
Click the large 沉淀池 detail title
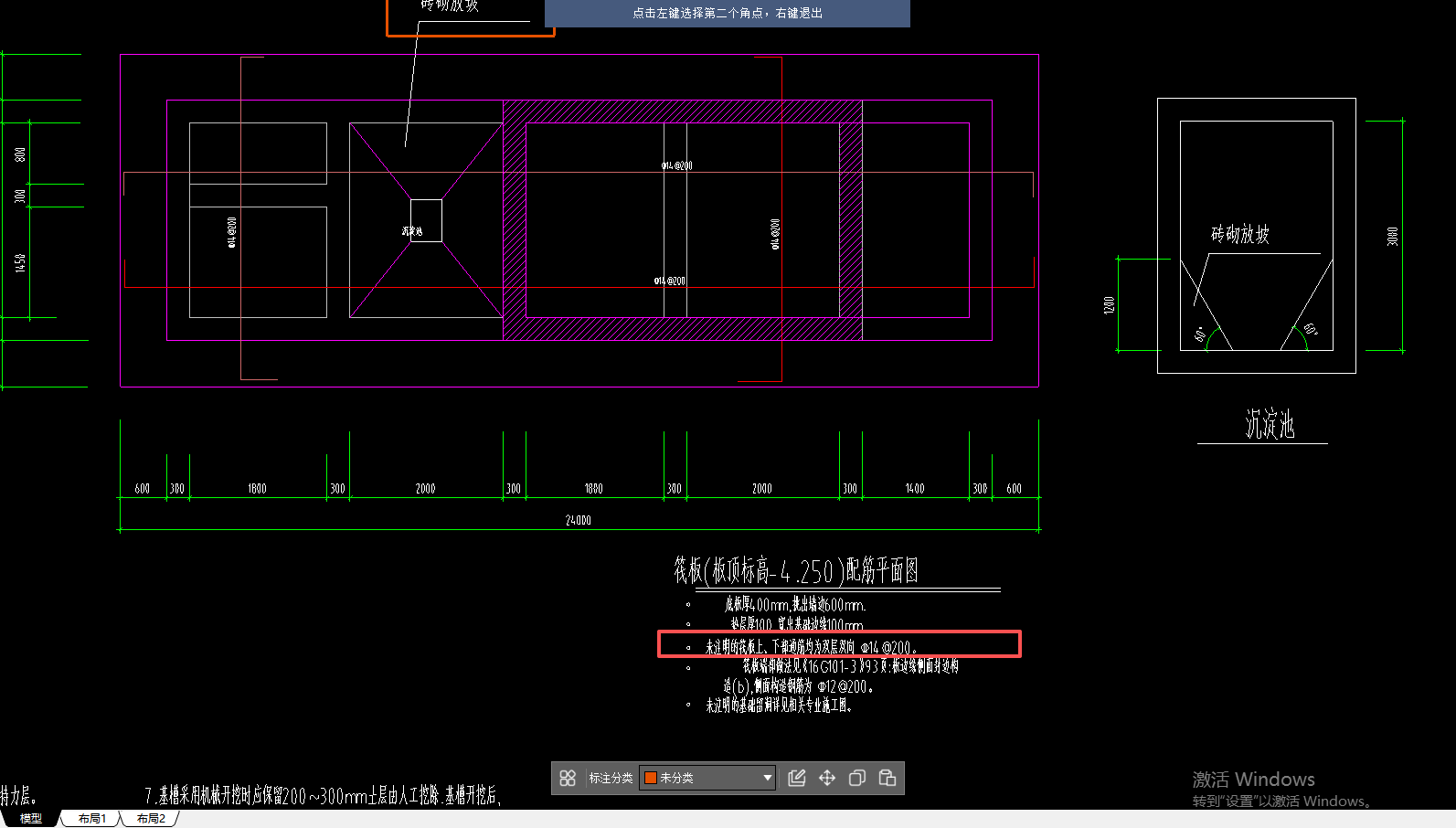pos(1270,424)
